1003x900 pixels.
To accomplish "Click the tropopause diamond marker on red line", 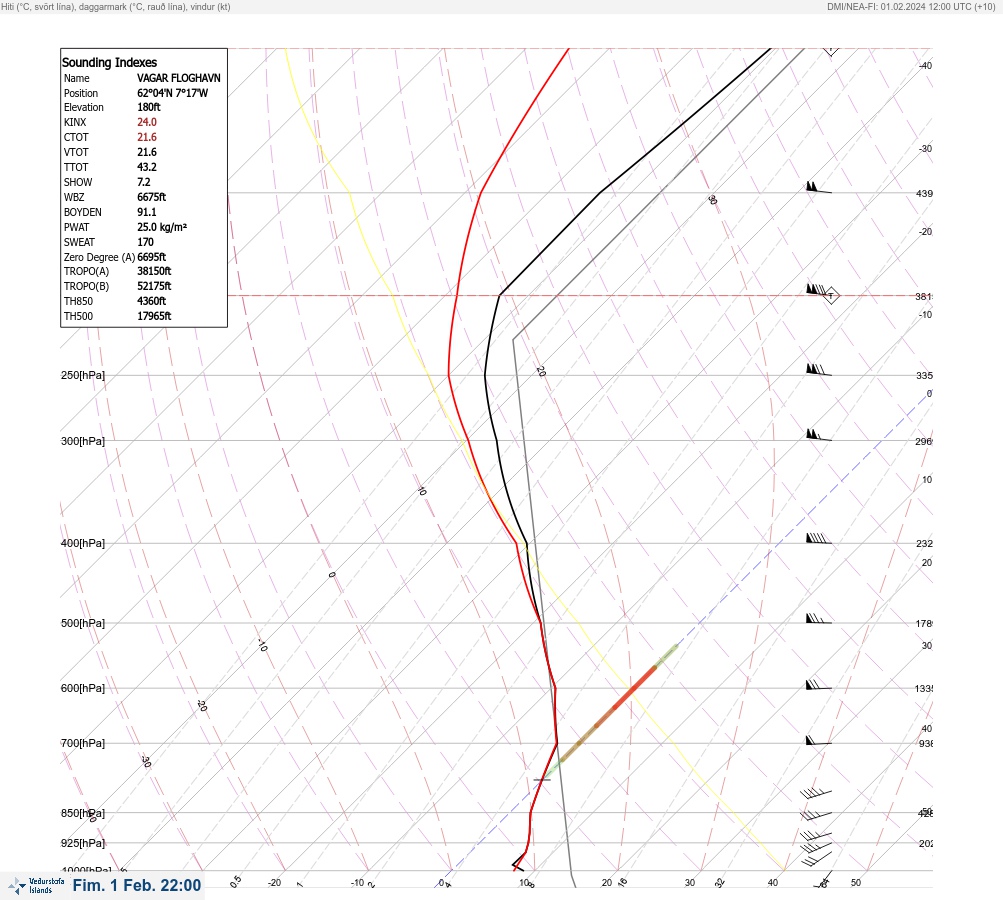I will (x=831, y=296).
